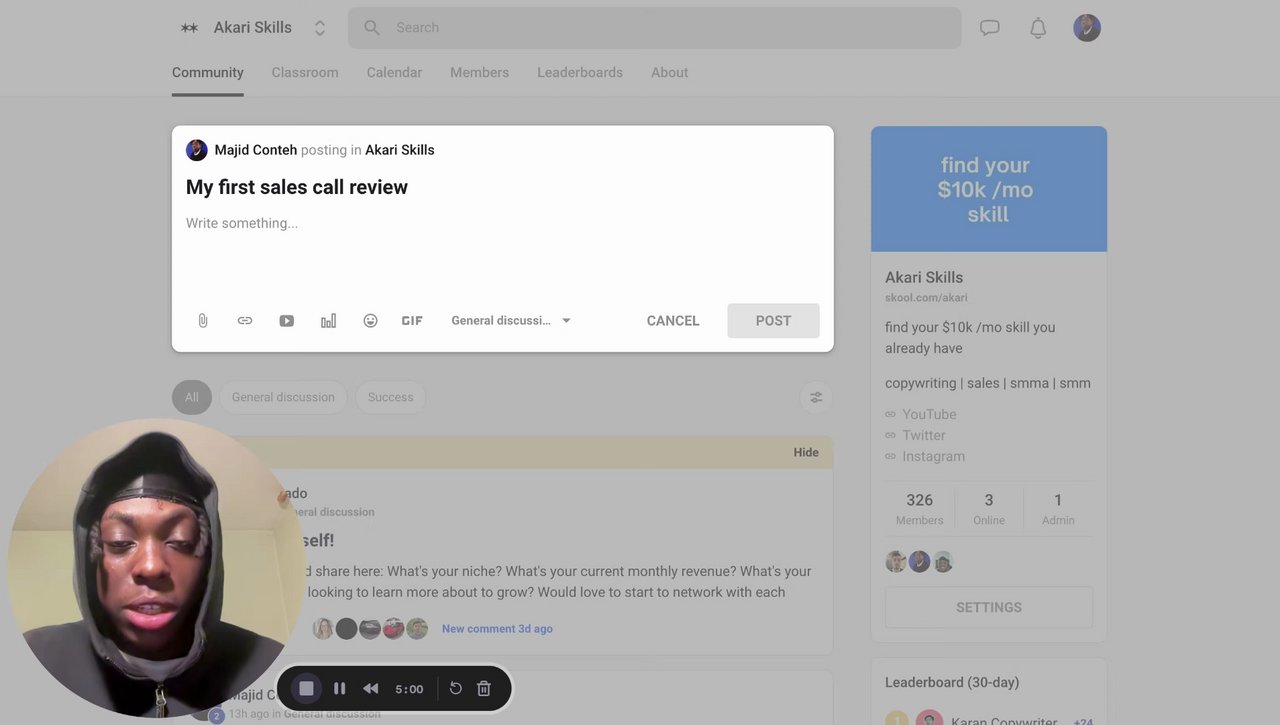Open the Twitter link in sidebar
The width and height of the screenshot is (1280, 725).
[x=924, y=435]
